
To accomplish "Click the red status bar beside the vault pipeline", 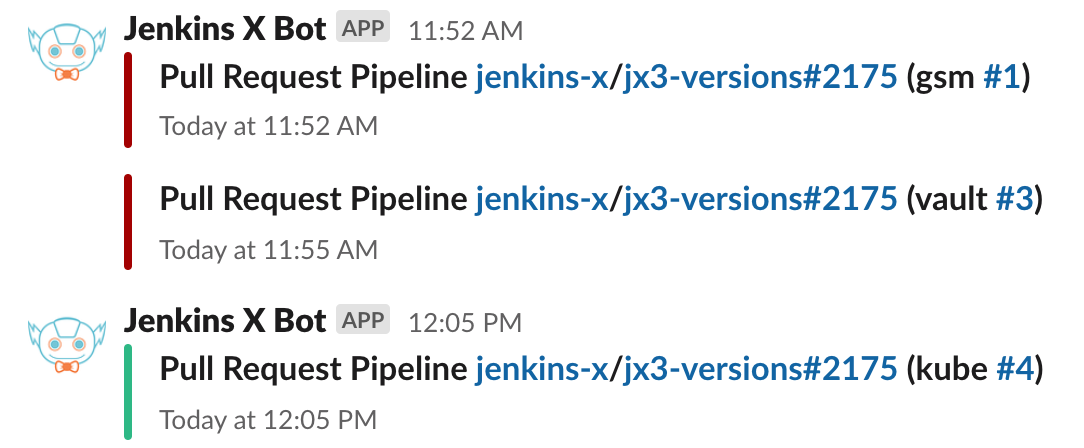I will point(128,221).
